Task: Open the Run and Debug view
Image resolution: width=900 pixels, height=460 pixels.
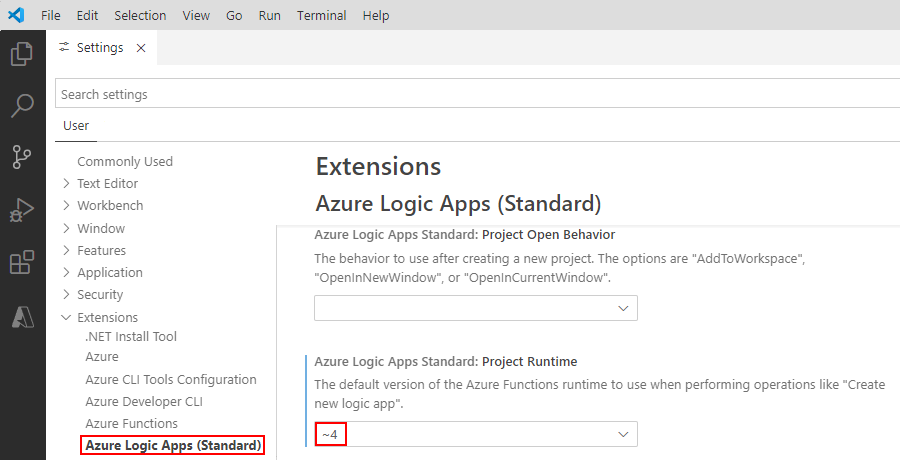Action: point(22,209)
